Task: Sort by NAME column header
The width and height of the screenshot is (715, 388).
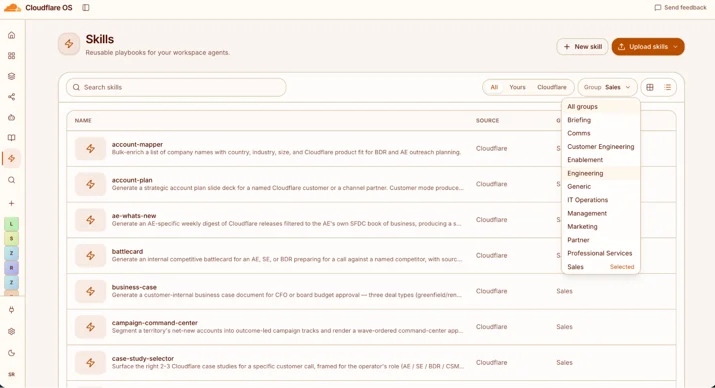Action: coord(83,120)
